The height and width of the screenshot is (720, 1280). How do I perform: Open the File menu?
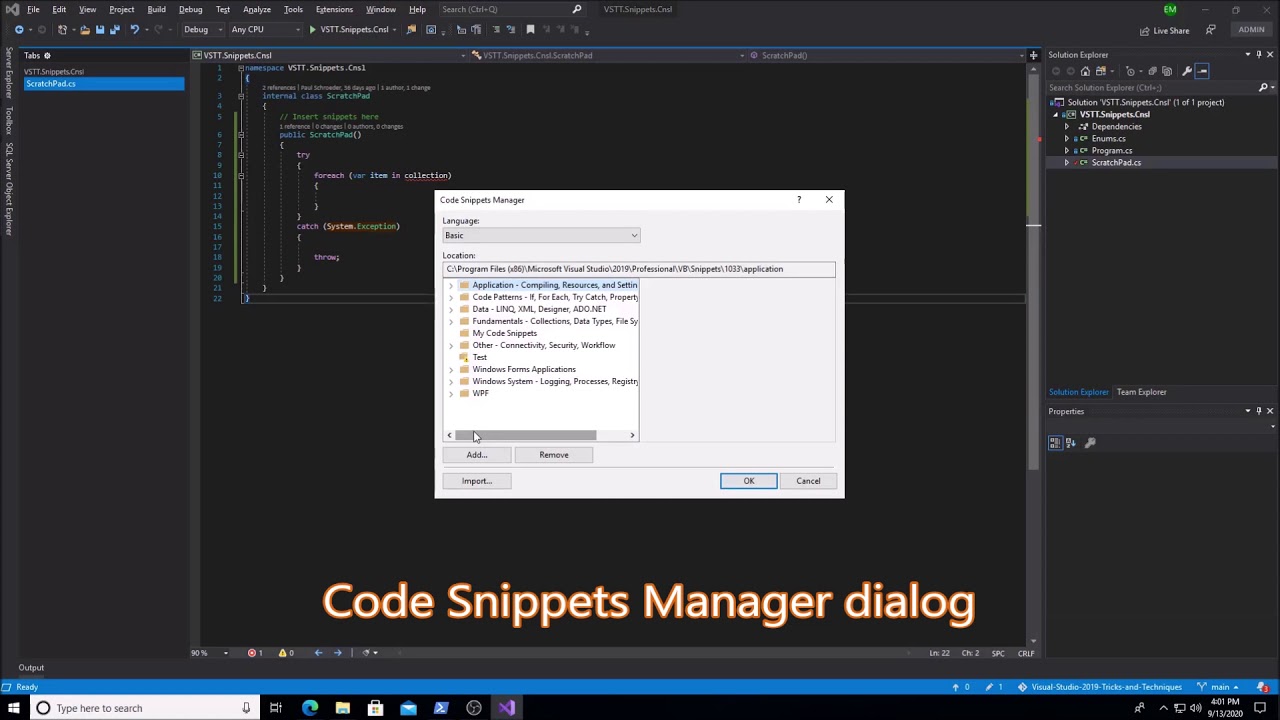[33, 9]
